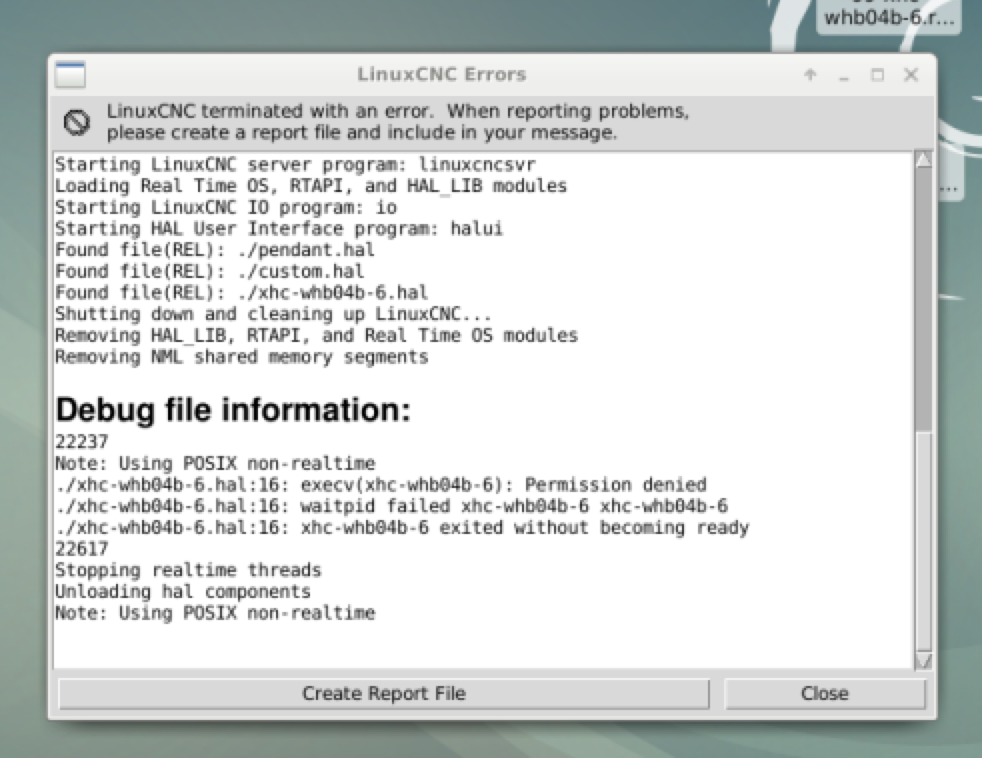Click 'Removing NML shared memory segments' line
982x758 pixels.
242,357
